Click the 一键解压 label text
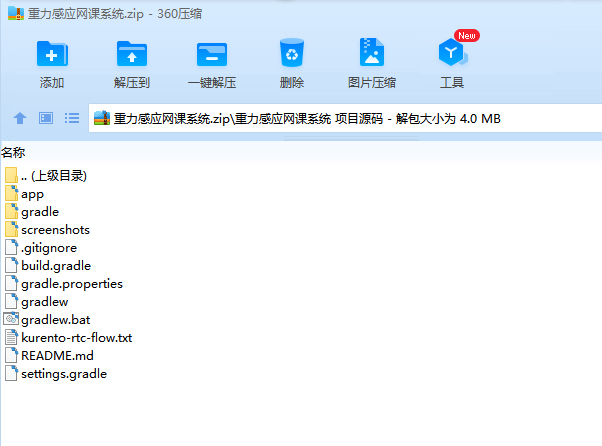 pos(212,83)
